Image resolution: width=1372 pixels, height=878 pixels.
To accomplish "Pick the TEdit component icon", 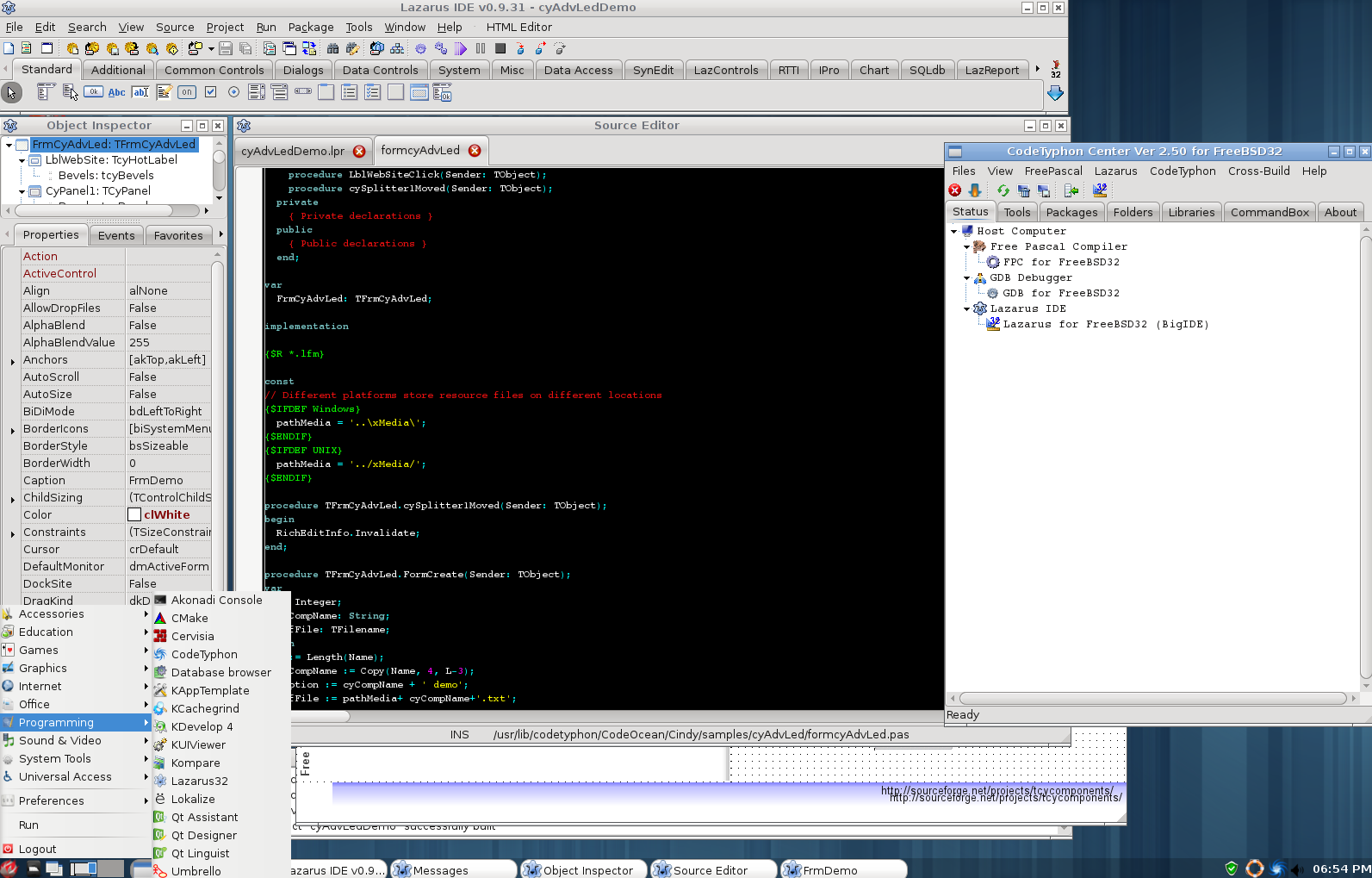I will point(140,92).
